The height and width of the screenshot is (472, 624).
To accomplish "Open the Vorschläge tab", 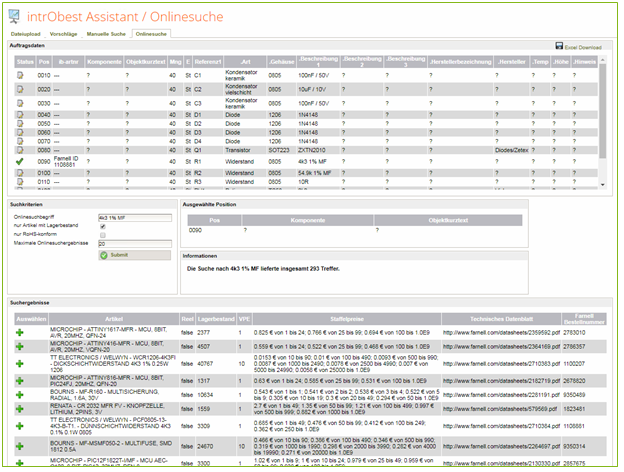I will click(63, 34).
